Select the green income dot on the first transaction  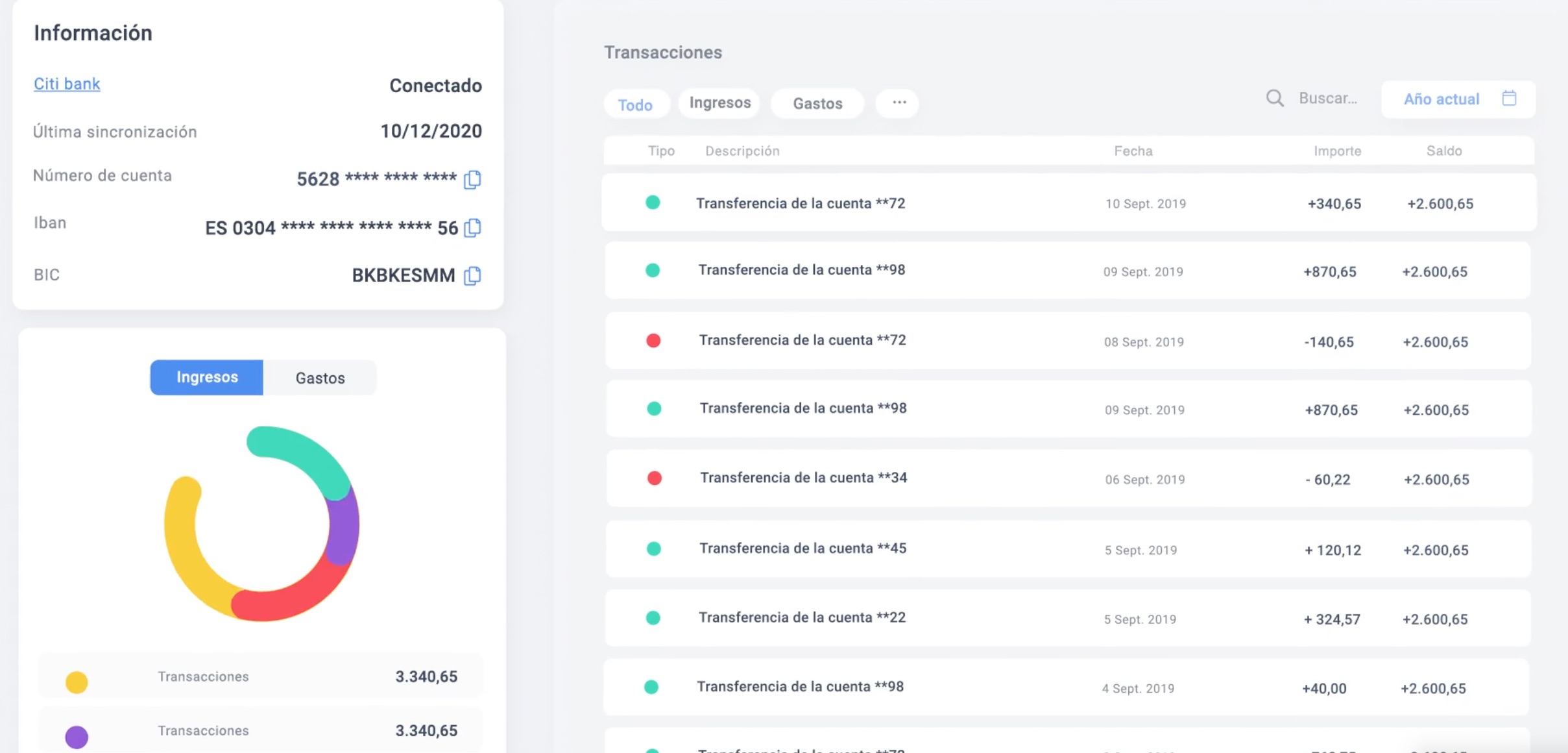click(653, 202)
